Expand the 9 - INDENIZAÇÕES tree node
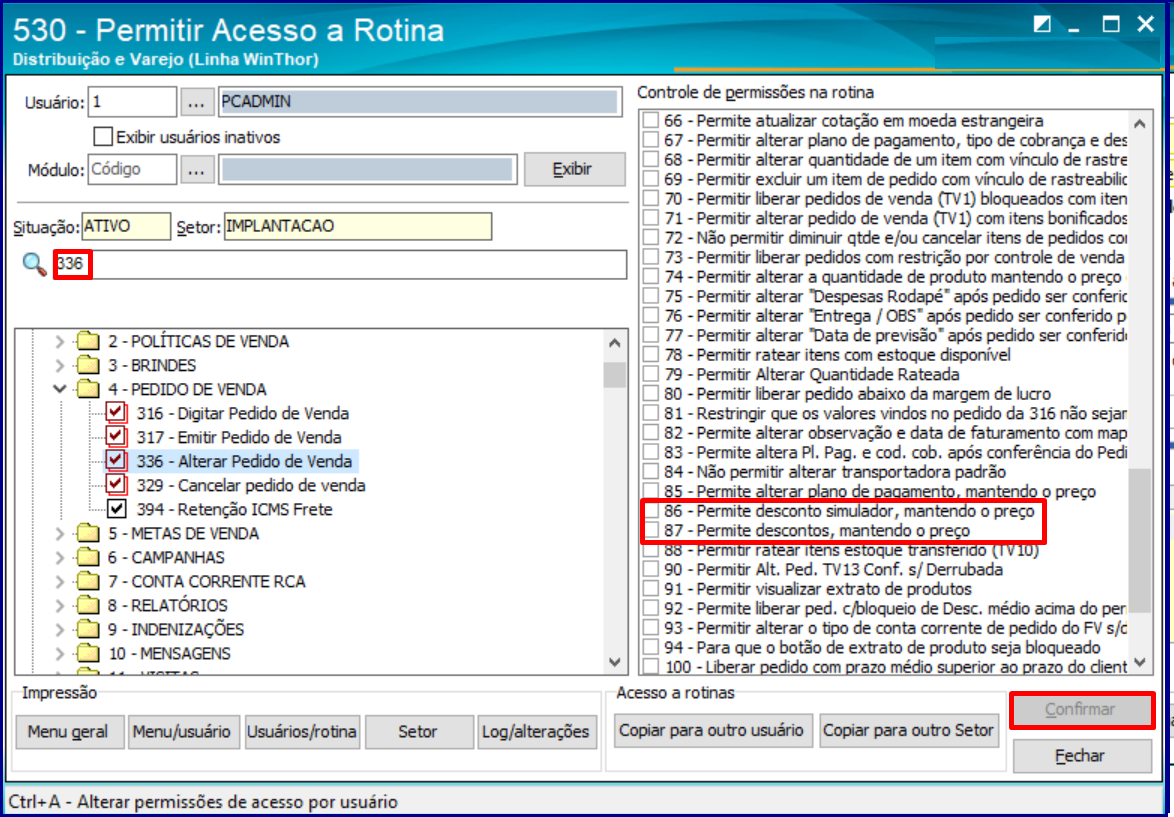This screenshot has height=817, width=1174. [x=60, y=629]
